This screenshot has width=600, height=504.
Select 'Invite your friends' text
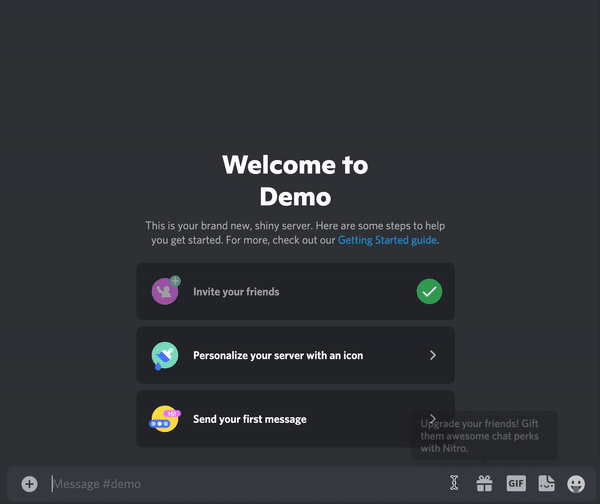coord(236,292)
